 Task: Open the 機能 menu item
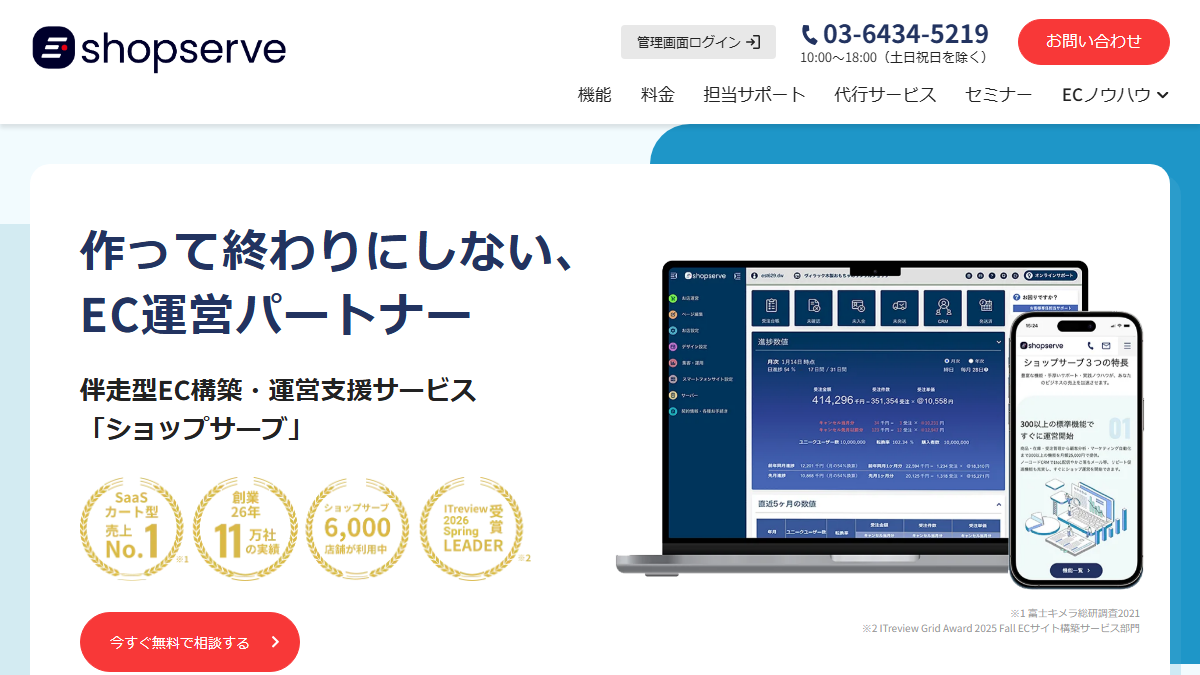click(595, 95)
